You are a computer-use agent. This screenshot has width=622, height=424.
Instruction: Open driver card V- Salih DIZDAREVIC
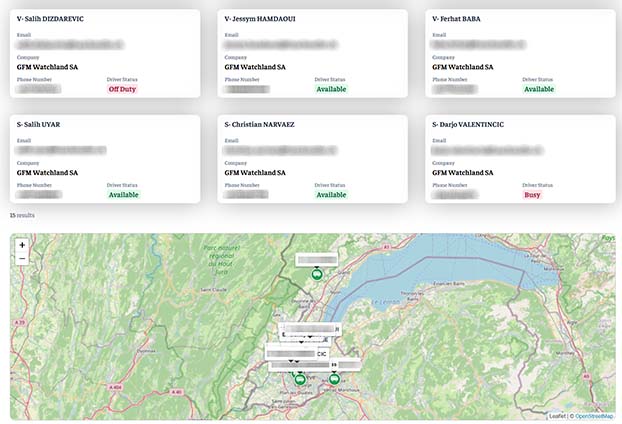(105, 54)
